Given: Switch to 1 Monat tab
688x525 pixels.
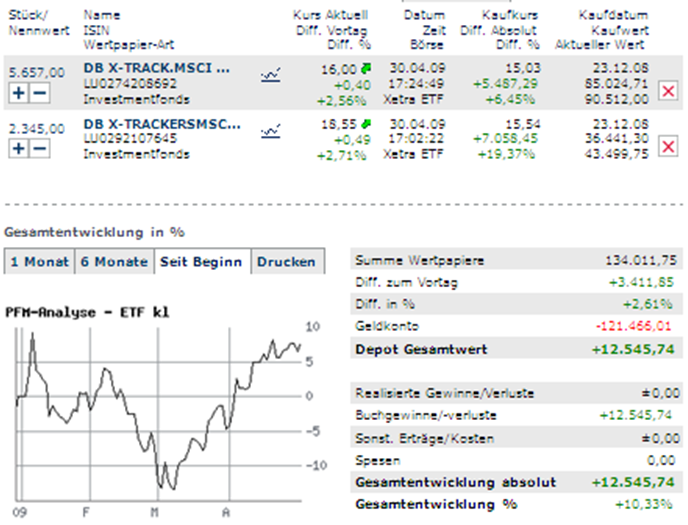Looking at the screenshot, I should coord(39,262).
